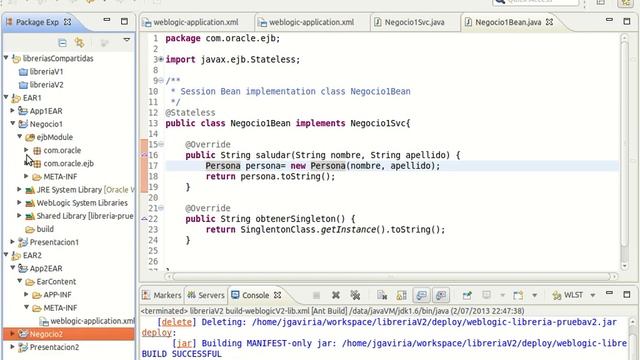Maximize the editor area
Viewport: 640px width, 360px height.
click(627, 21)
